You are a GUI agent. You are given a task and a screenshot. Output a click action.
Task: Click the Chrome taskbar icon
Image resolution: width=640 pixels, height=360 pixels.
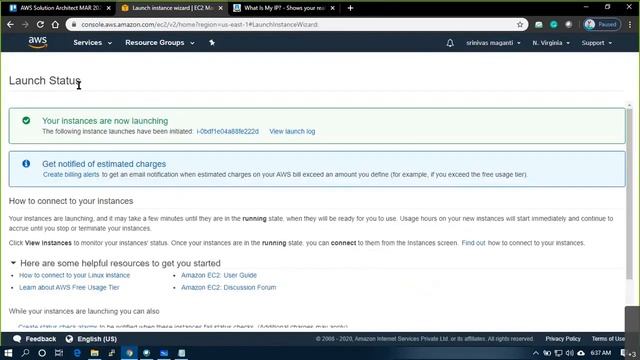tap(129, 353)
